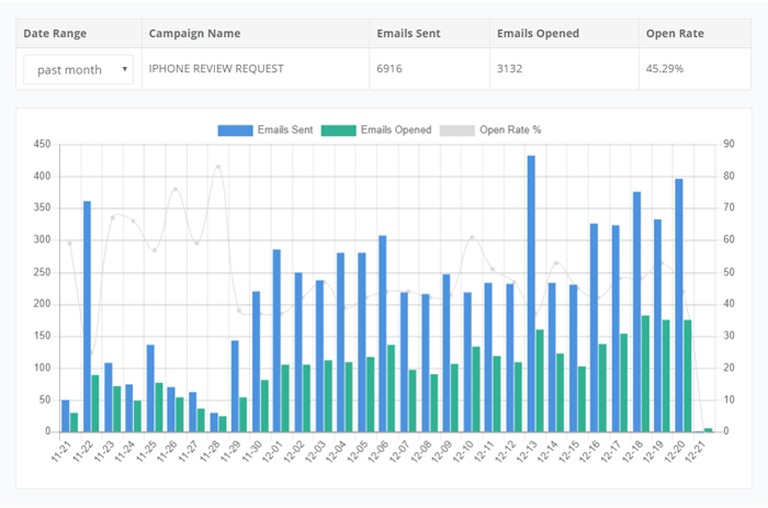Viewport: 768px width, 508px height.
Task: Select the green Emails Opened bar for 12-18
Action: (x=646, y=374)
